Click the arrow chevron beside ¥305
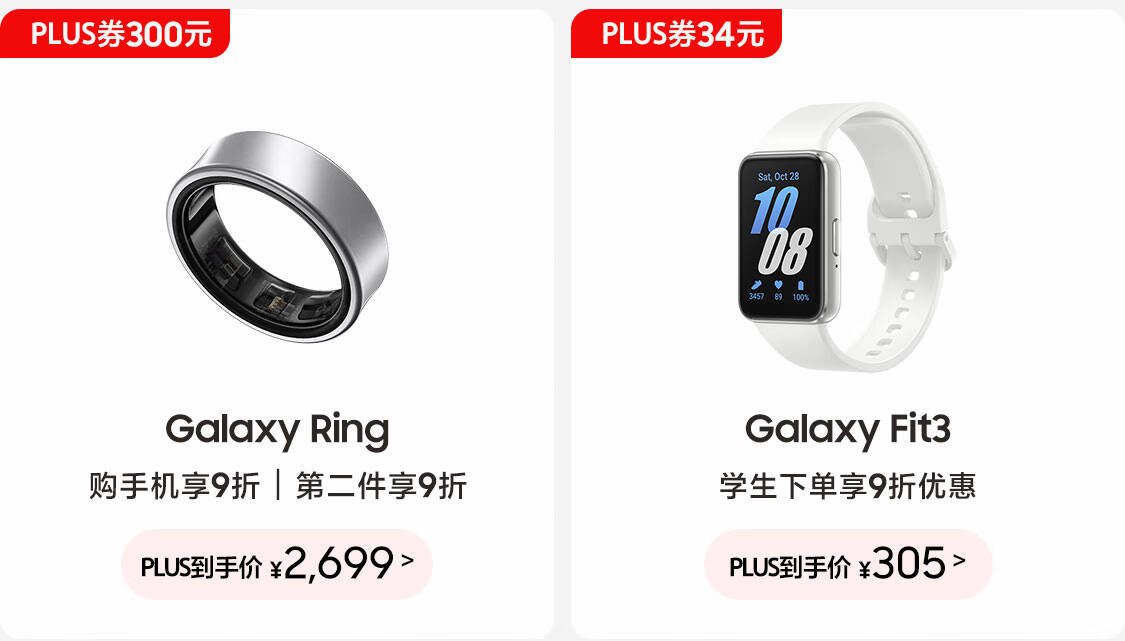The height and width of the screenshot is (641, 1125). 959,560
